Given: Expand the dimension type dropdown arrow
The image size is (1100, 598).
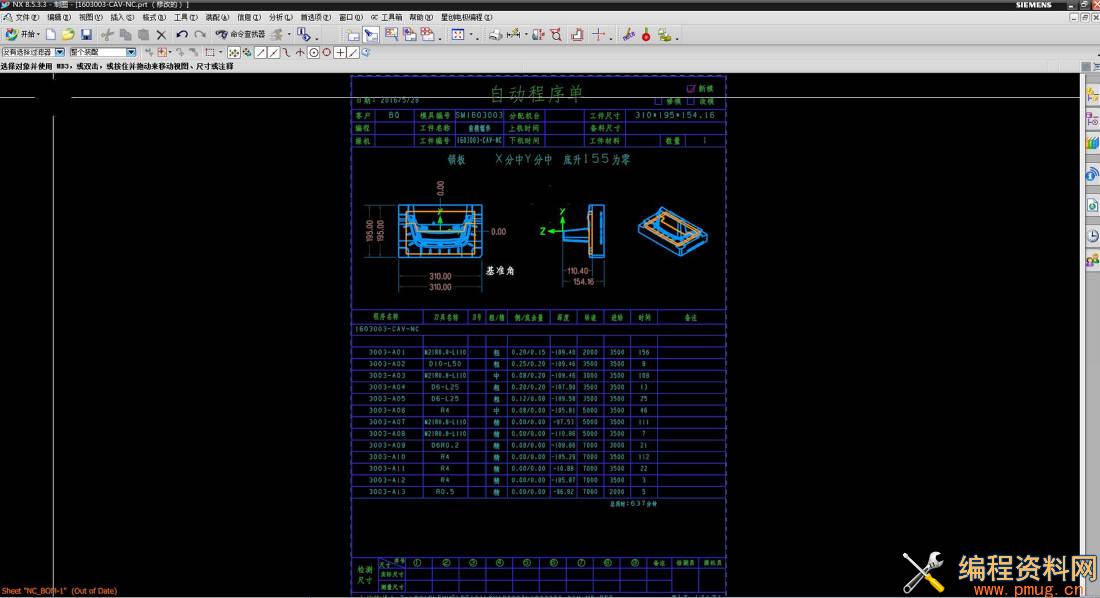Looking at the screenshot, I should 526,34.
